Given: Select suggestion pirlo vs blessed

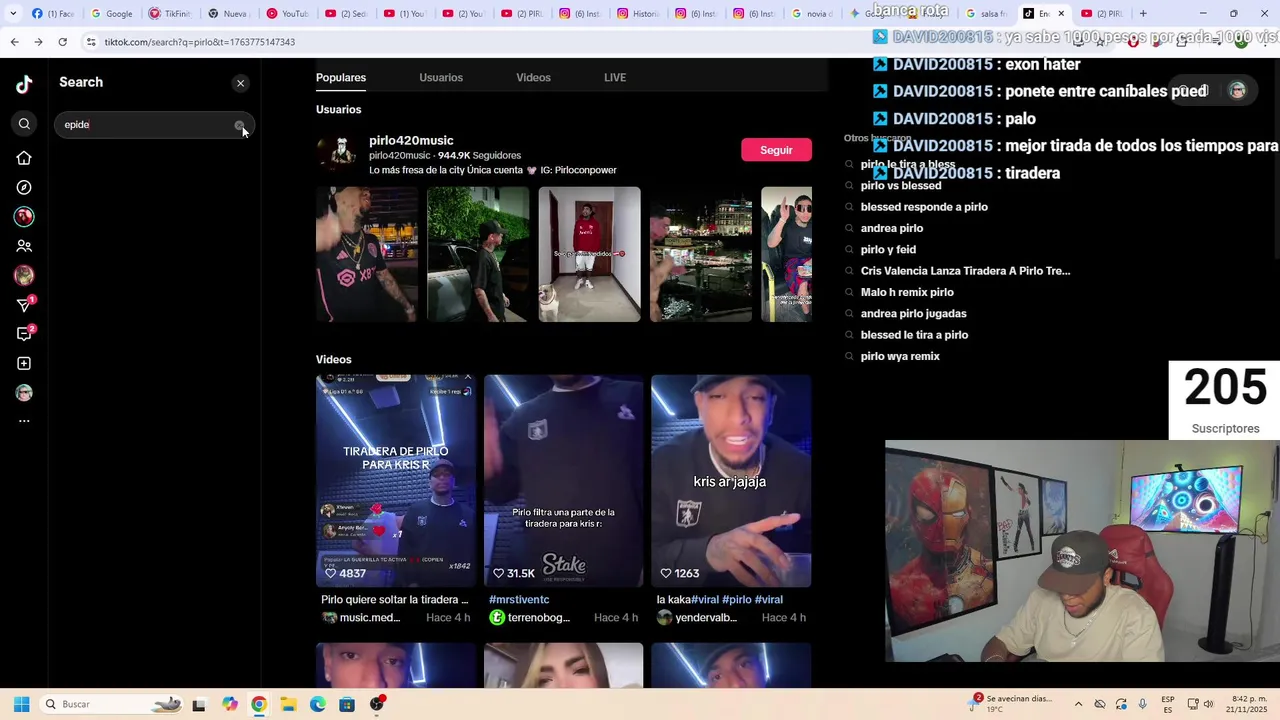Looking at the screenshot, I should (x=901, y=186).
